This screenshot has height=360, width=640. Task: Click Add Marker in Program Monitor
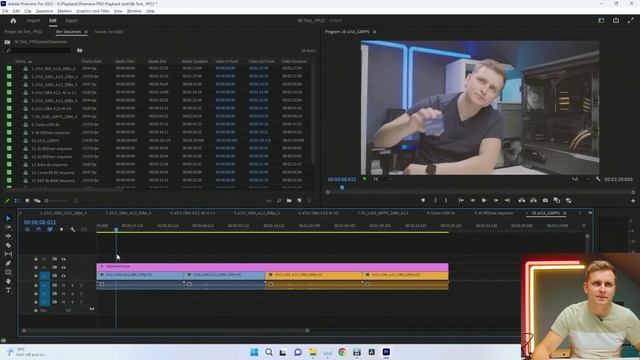coord(423,200)
